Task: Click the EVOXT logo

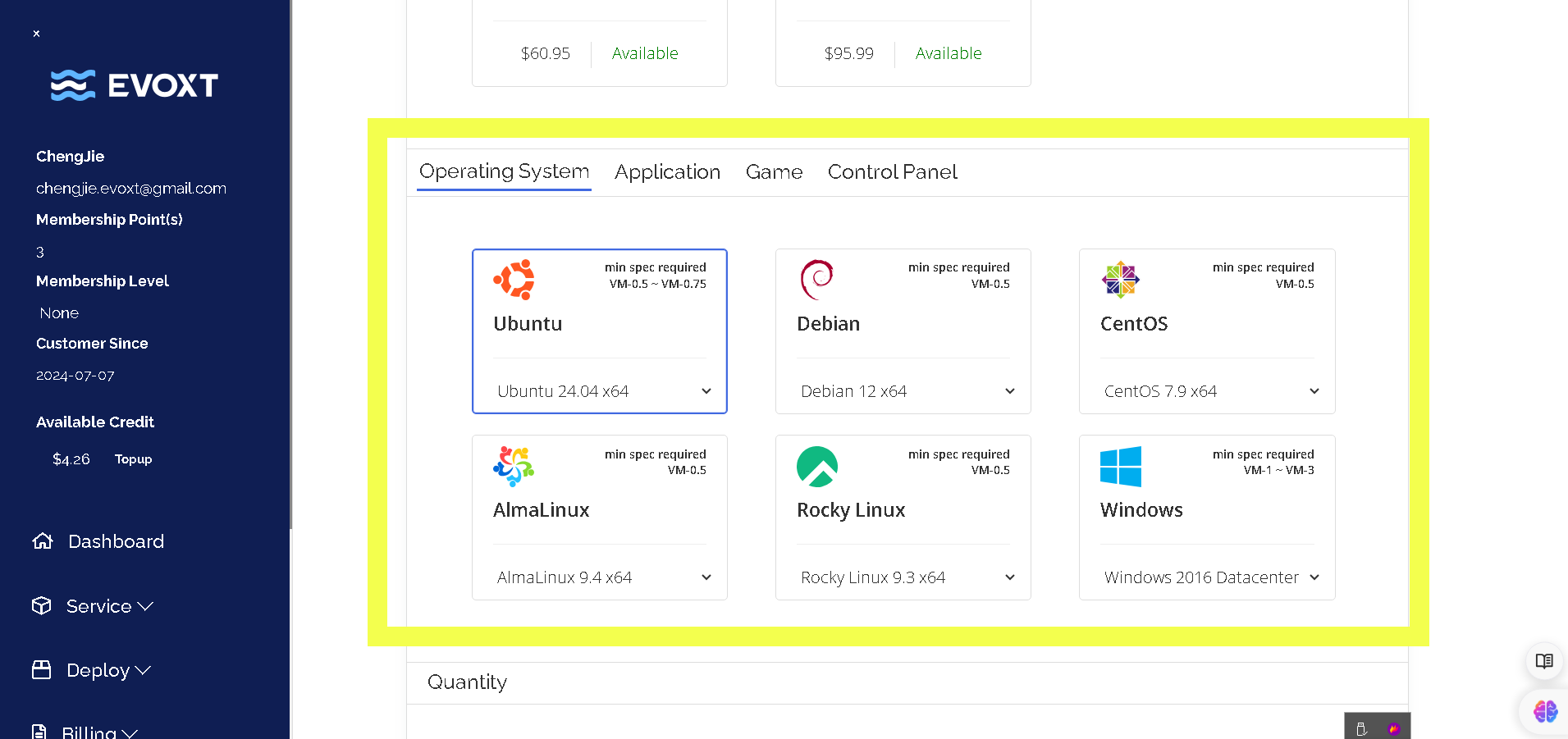Action: pyautogui.click(x=135, y=85)
